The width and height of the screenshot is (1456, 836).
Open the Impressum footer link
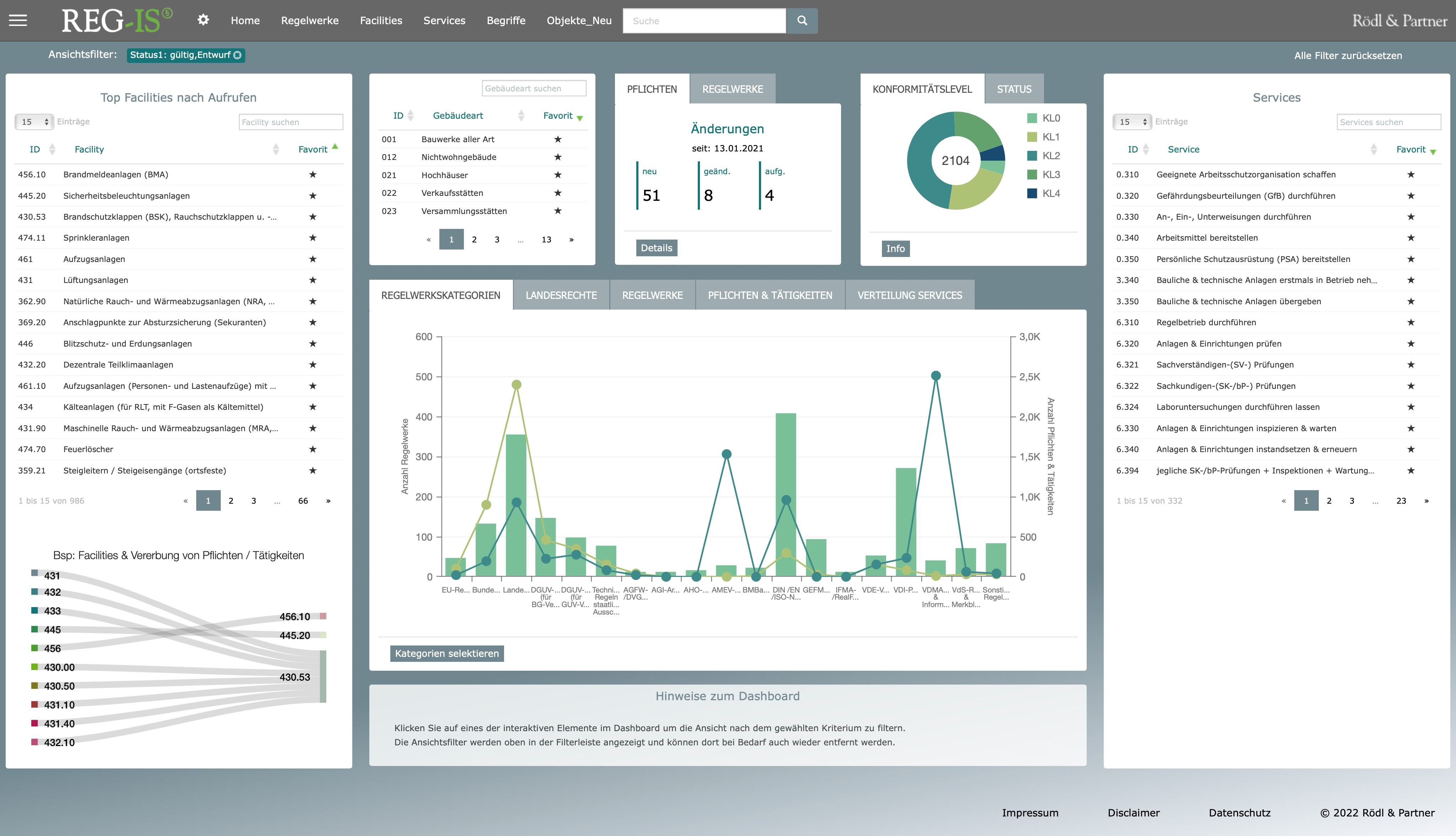[1030, 813]
